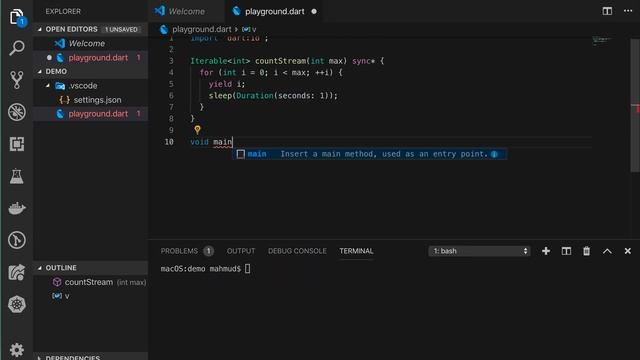Open the Docker whale view
The height and width of the screenshot is (360, 640).
click(17, 208)
